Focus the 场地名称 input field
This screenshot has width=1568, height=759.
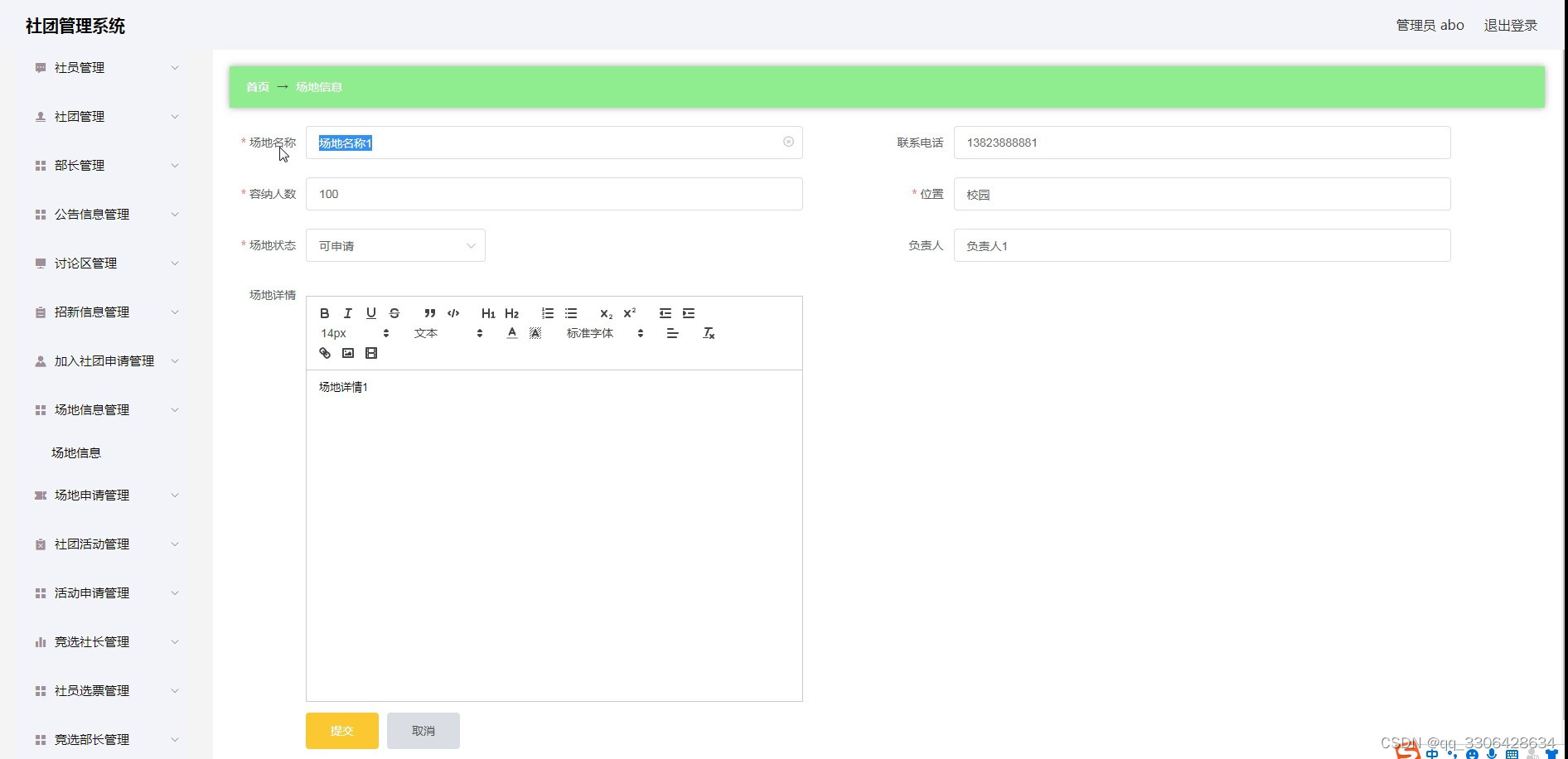click(554, 143)
